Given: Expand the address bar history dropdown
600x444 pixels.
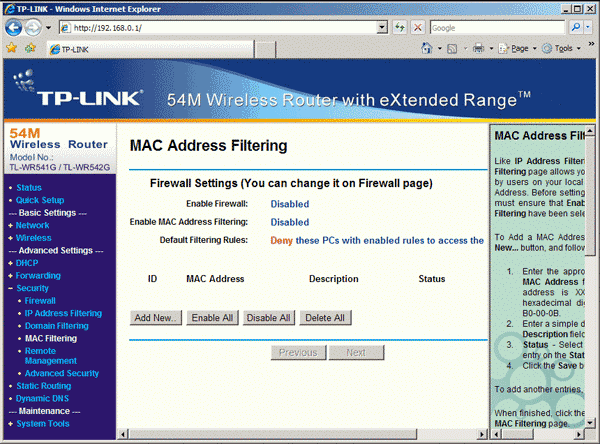Looking at the screenshot, I should tap(382, 28).
